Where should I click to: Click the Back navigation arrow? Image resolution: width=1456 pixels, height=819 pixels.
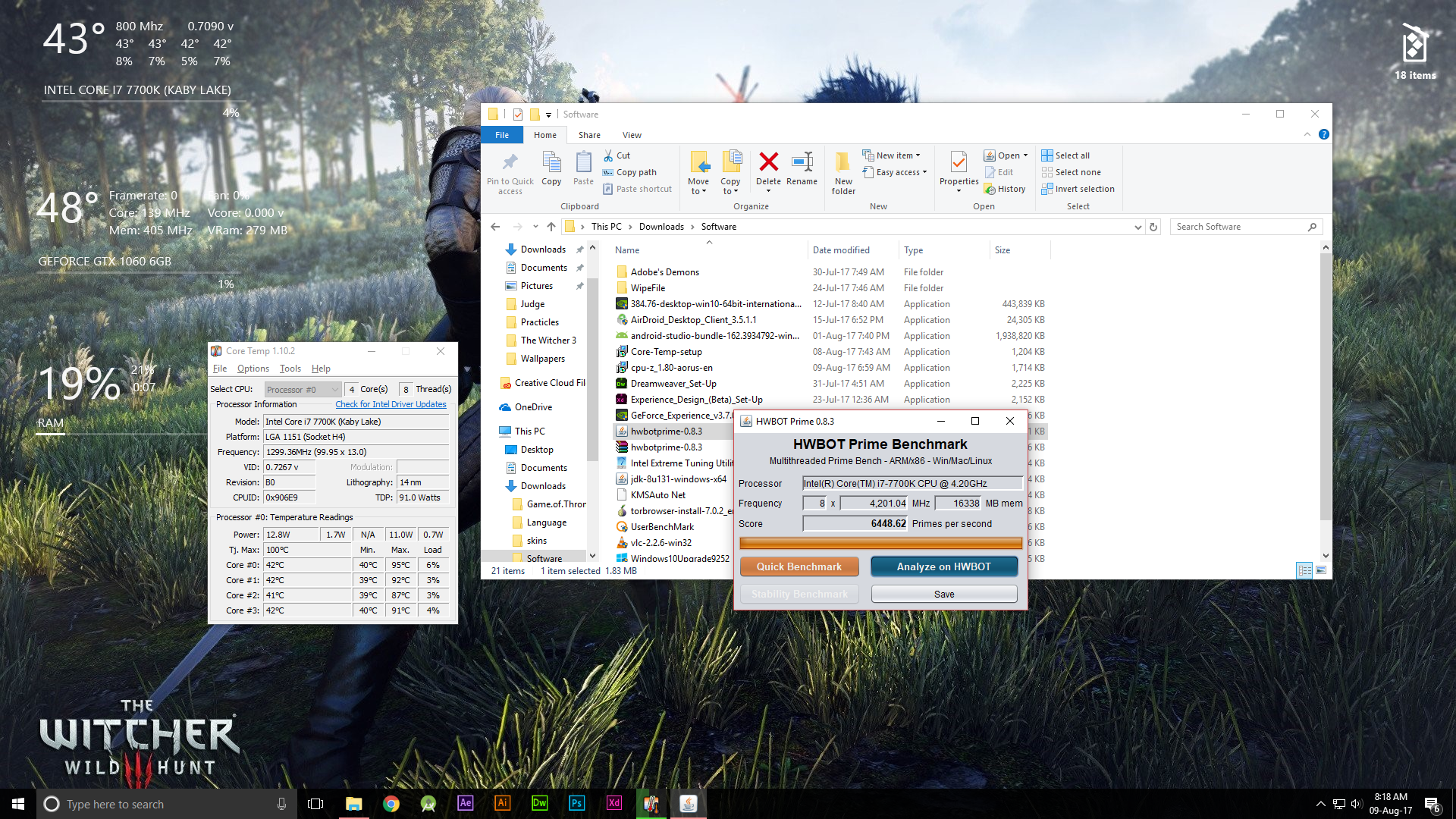(x=495, y=227)
